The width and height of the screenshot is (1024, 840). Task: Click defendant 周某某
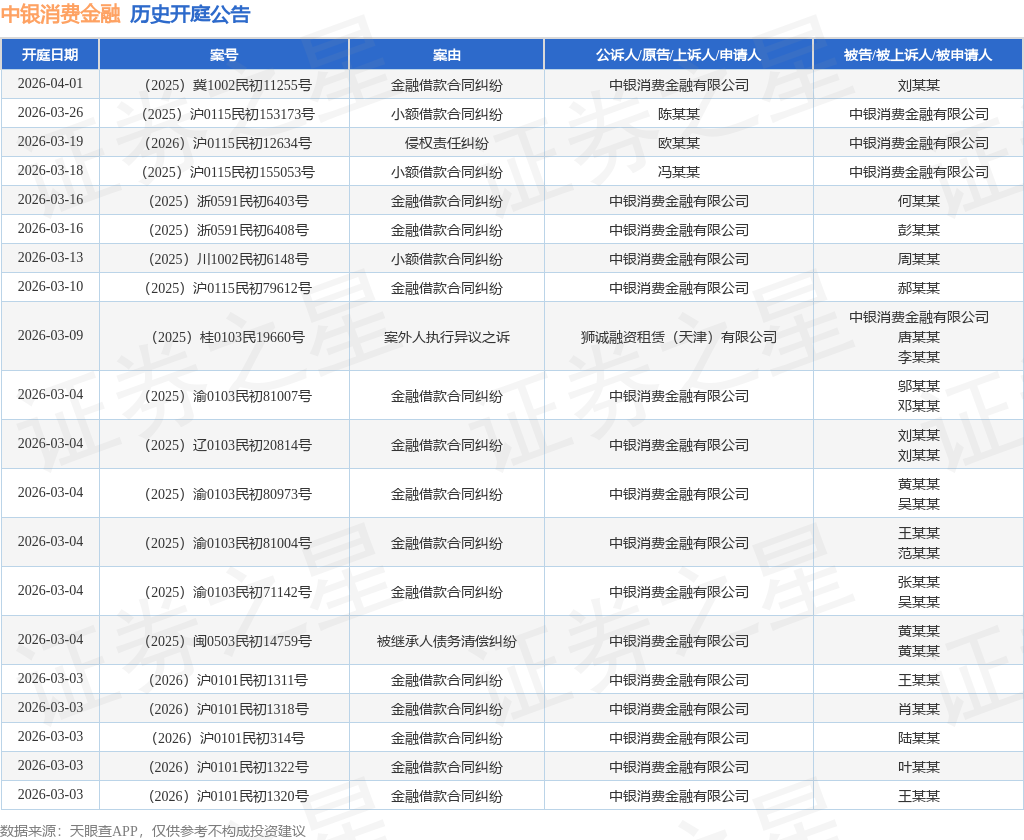point(918,259)
